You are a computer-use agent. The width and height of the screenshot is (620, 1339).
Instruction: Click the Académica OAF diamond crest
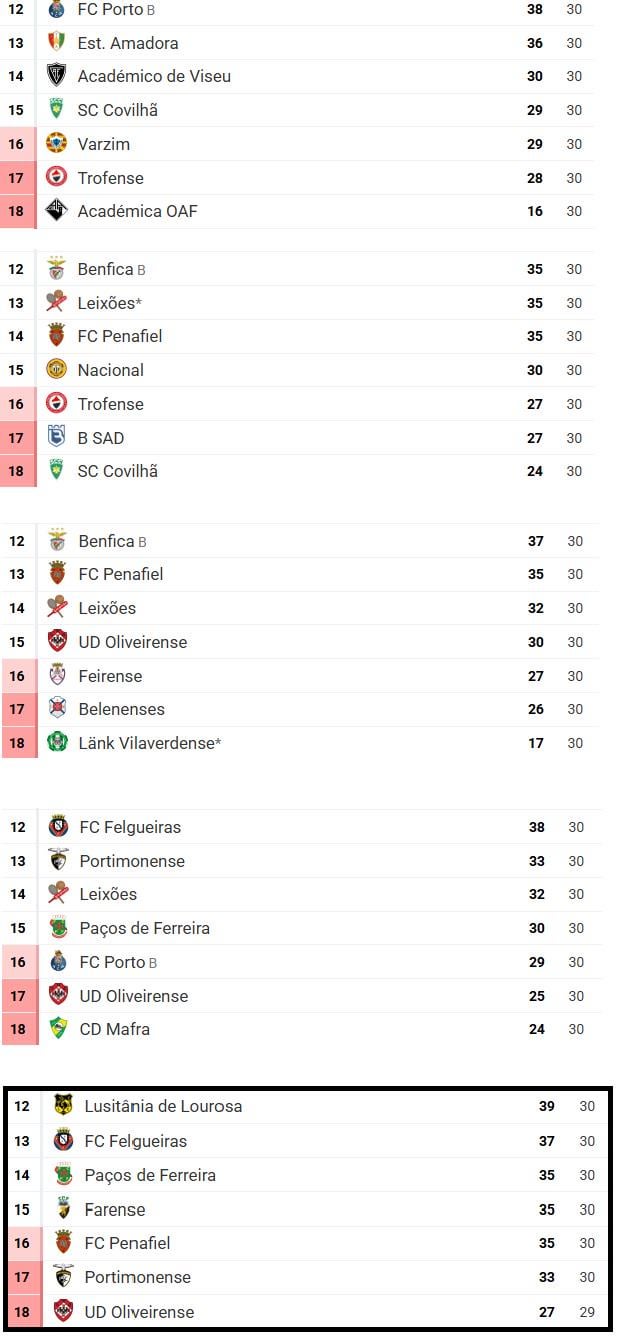(57, 211)
